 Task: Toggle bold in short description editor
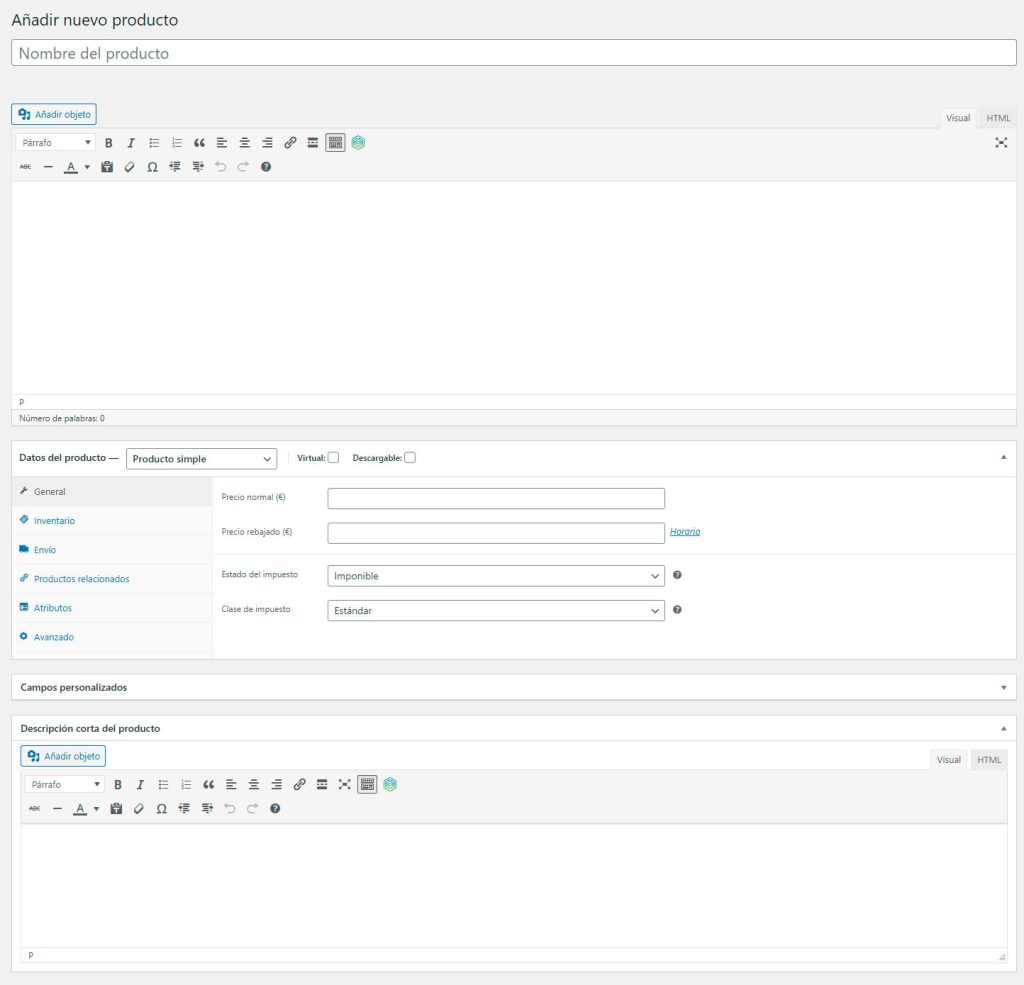coord(118,784)
